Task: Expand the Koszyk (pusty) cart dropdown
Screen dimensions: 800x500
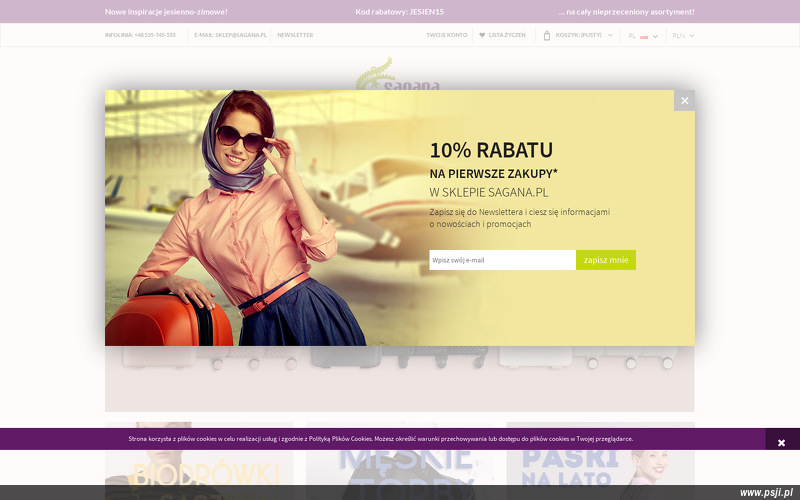Action: [x=610, y=35]
